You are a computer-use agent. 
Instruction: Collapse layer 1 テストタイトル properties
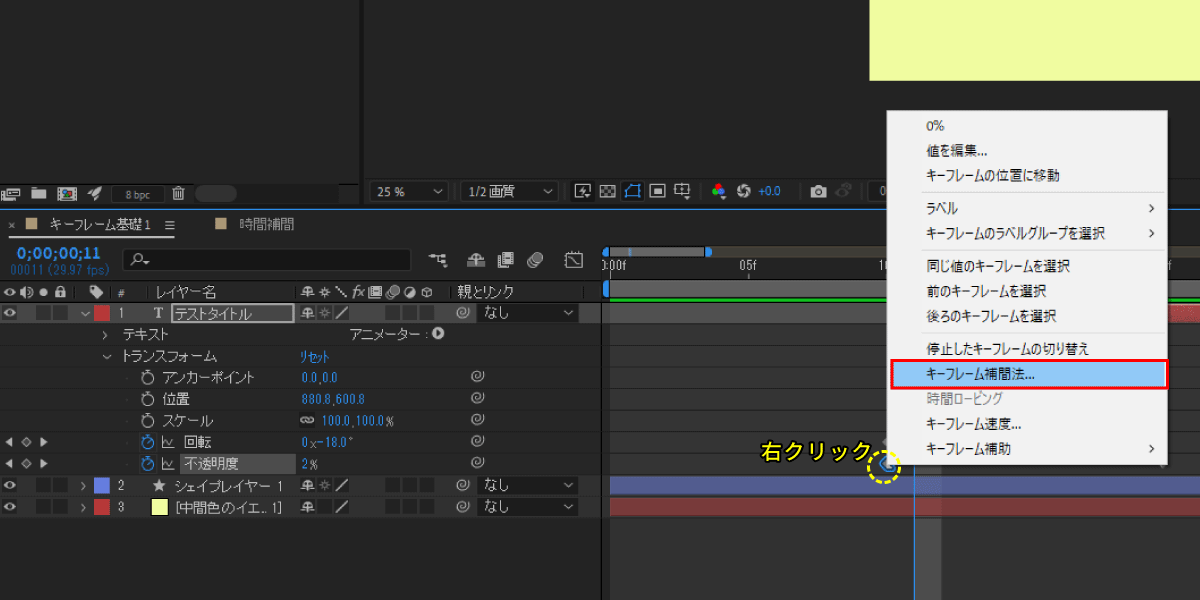[x=84, y=313]
